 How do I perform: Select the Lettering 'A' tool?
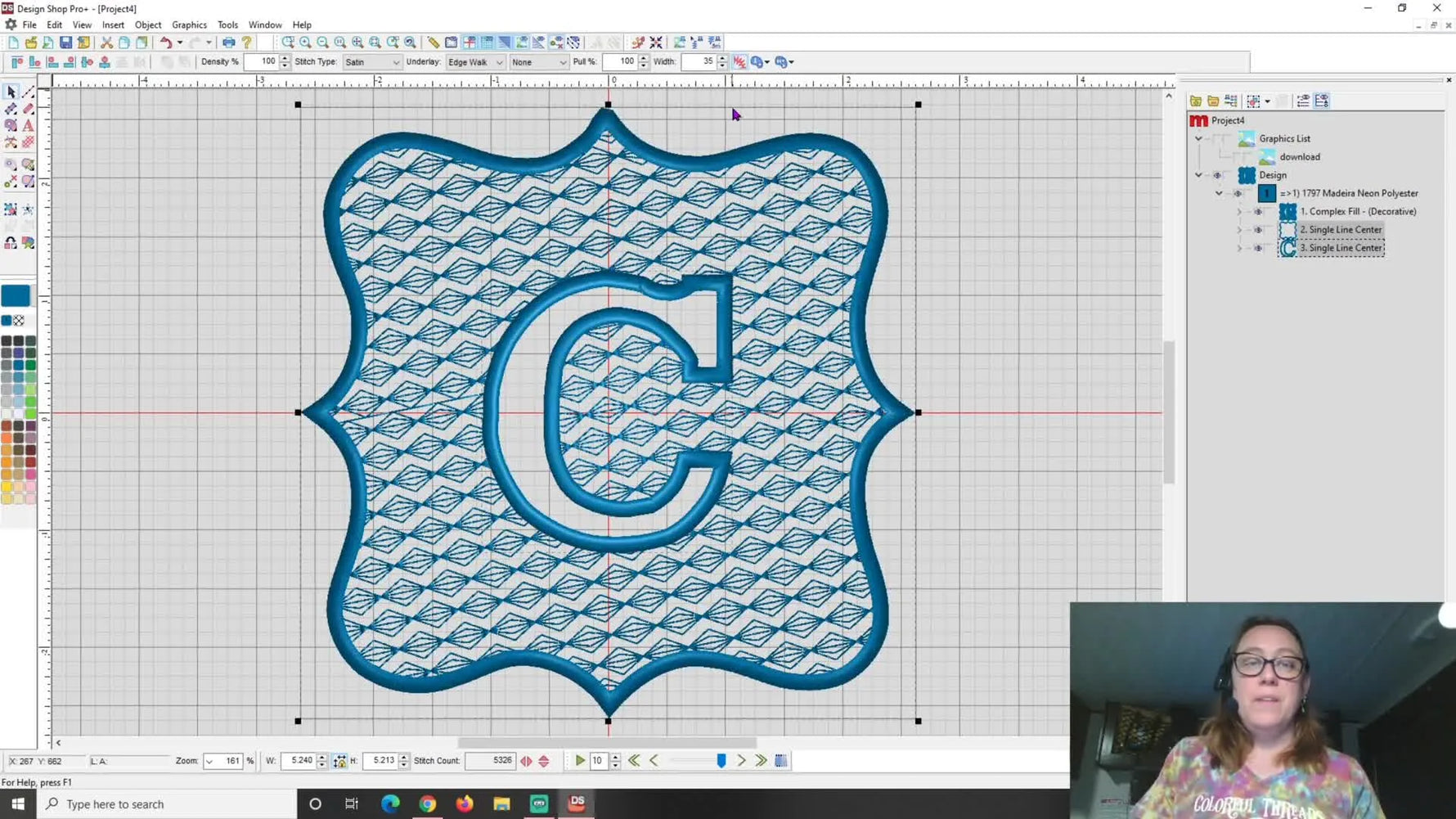coord(28,126)
